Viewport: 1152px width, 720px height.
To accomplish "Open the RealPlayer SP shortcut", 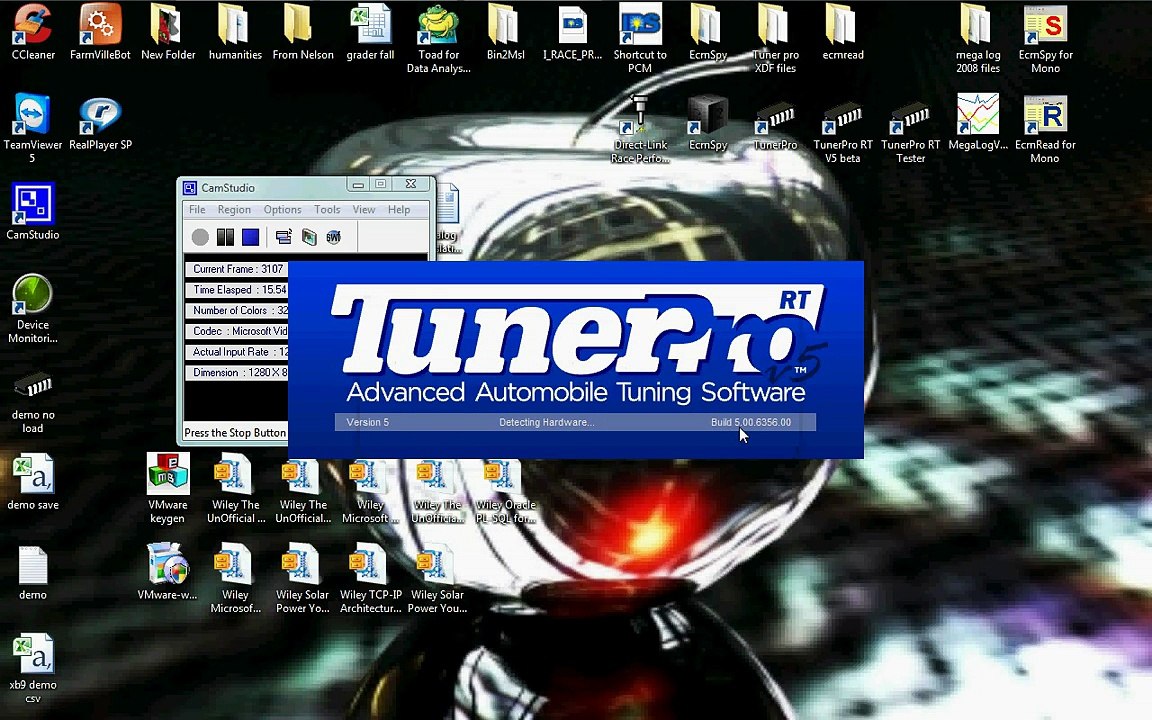I will pyautogui.click(x=100, y=122).
